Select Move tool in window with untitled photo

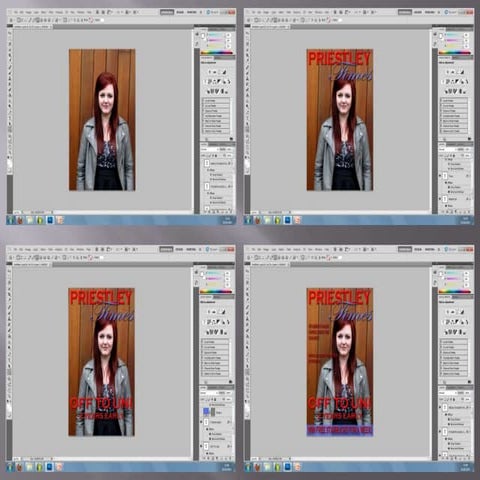pyautogui.click(x=9, y=34)
